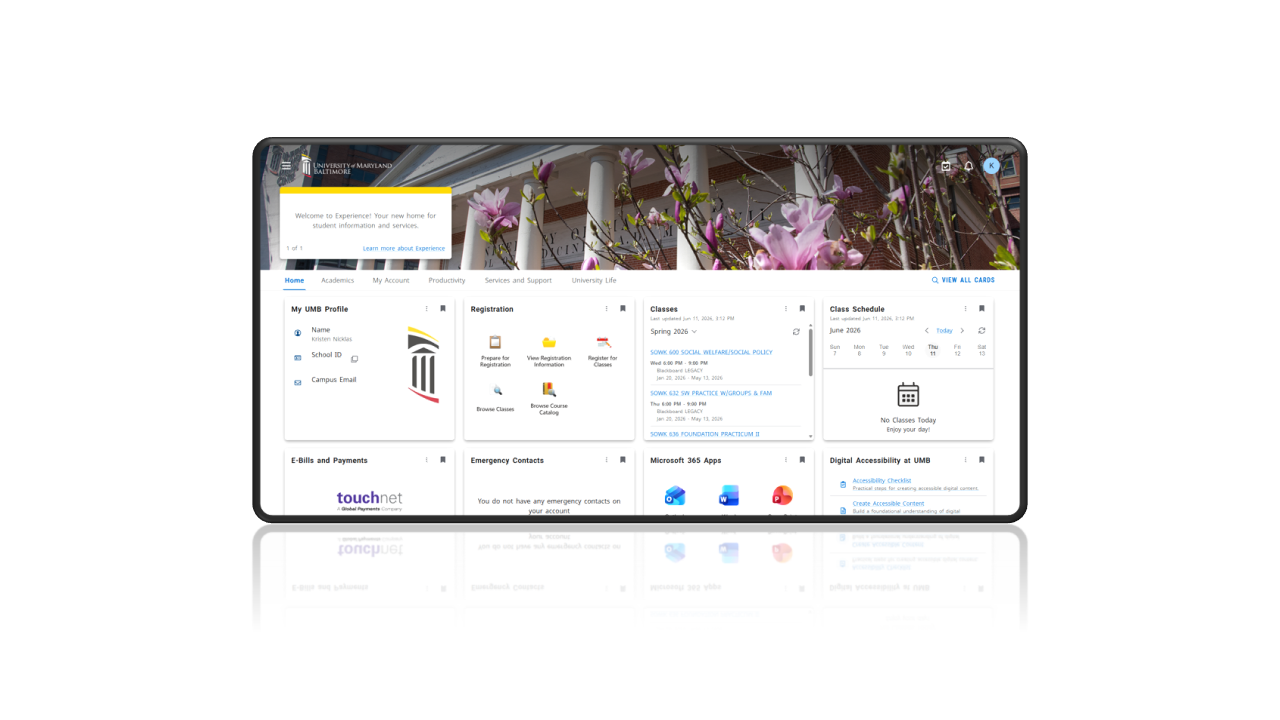Open the hamburger navigation menu
Viewport: 1280px width, 720px height.
[x=286, y=166]
